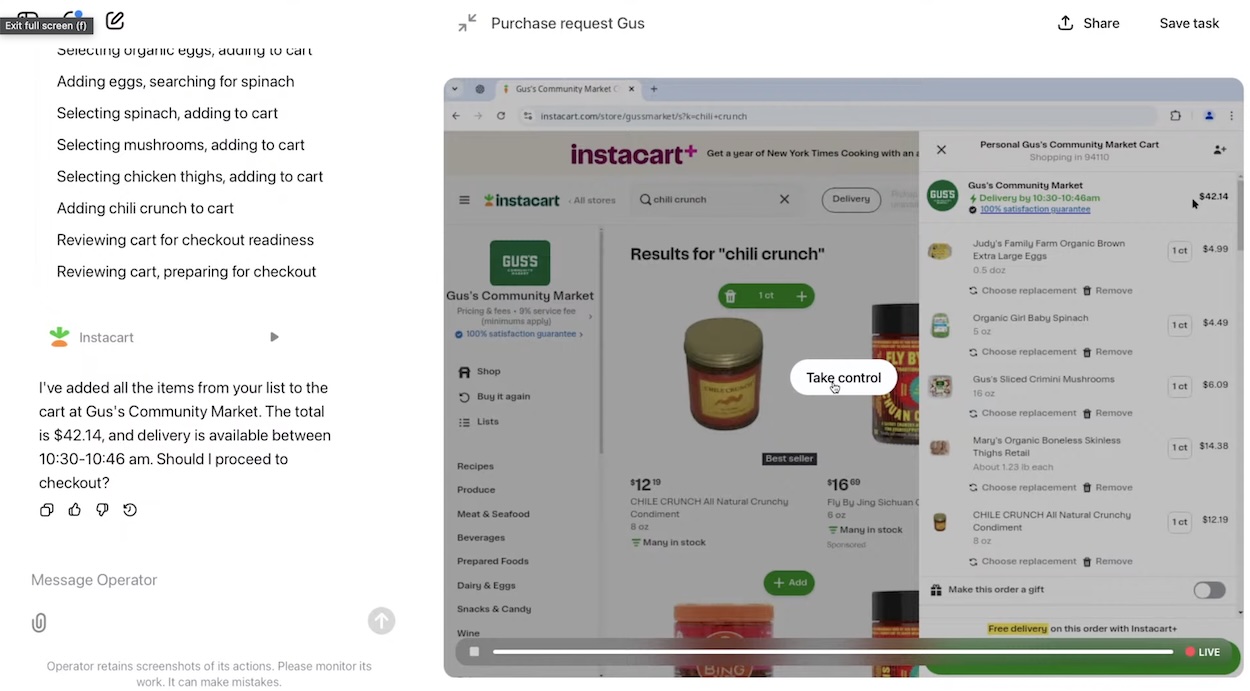Toggle 'Make this order a gift' switch
Image resolution: width=1250 pixels, height=691 pixels.
[x=1209, y=590]
